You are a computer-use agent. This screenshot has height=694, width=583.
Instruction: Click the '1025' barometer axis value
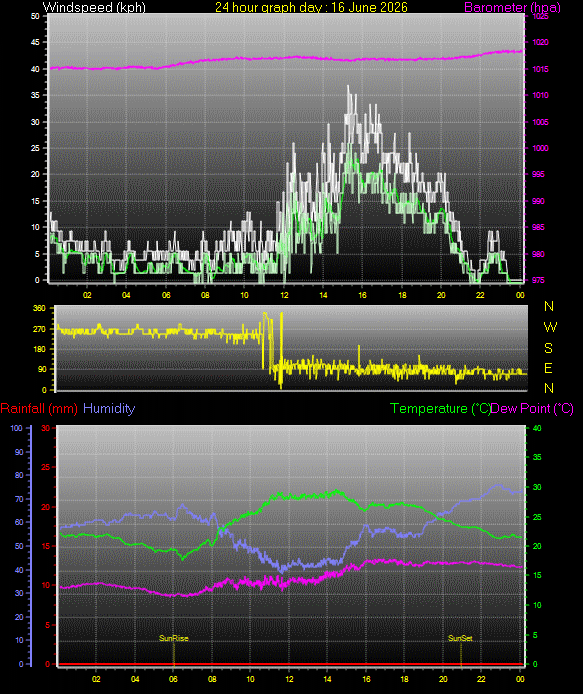pyautogui.click(x=540, y=16)
